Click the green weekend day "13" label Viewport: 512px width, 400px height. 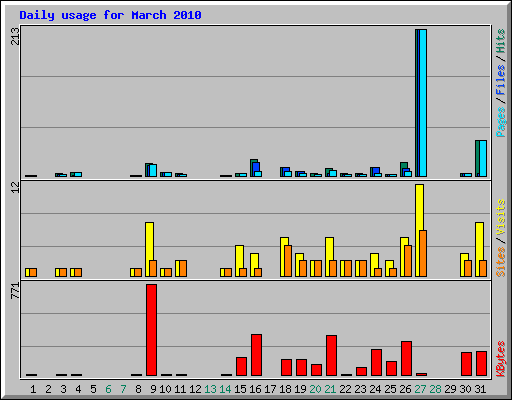point(210,389)
